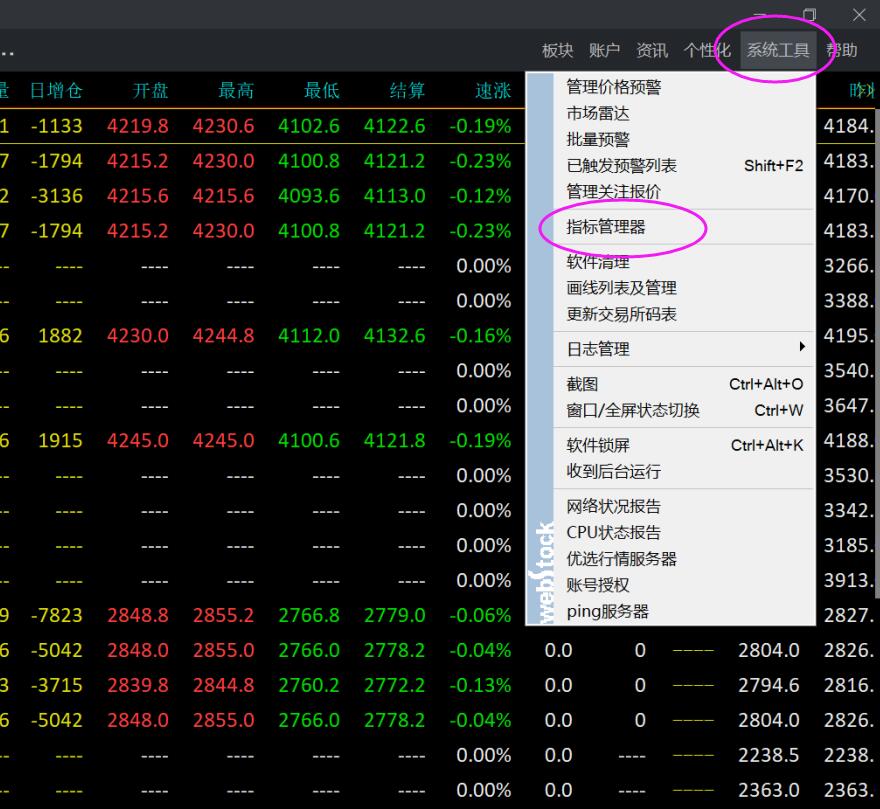Click the 最高 value 2855.2
Image resolution: width=880 pixels, height=809 pixels.
point(223,616)
